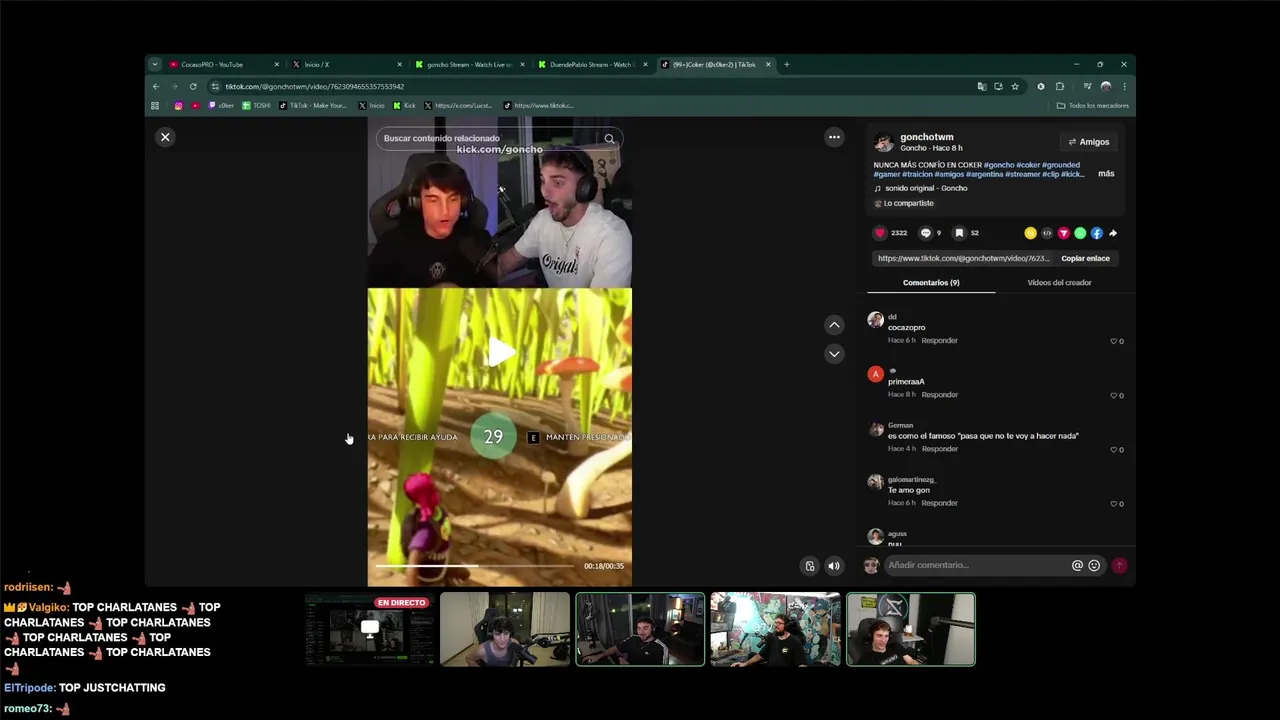Screen dimensions: 1280x720
Task: Play the video via center play icon
Action: (500, 351)
